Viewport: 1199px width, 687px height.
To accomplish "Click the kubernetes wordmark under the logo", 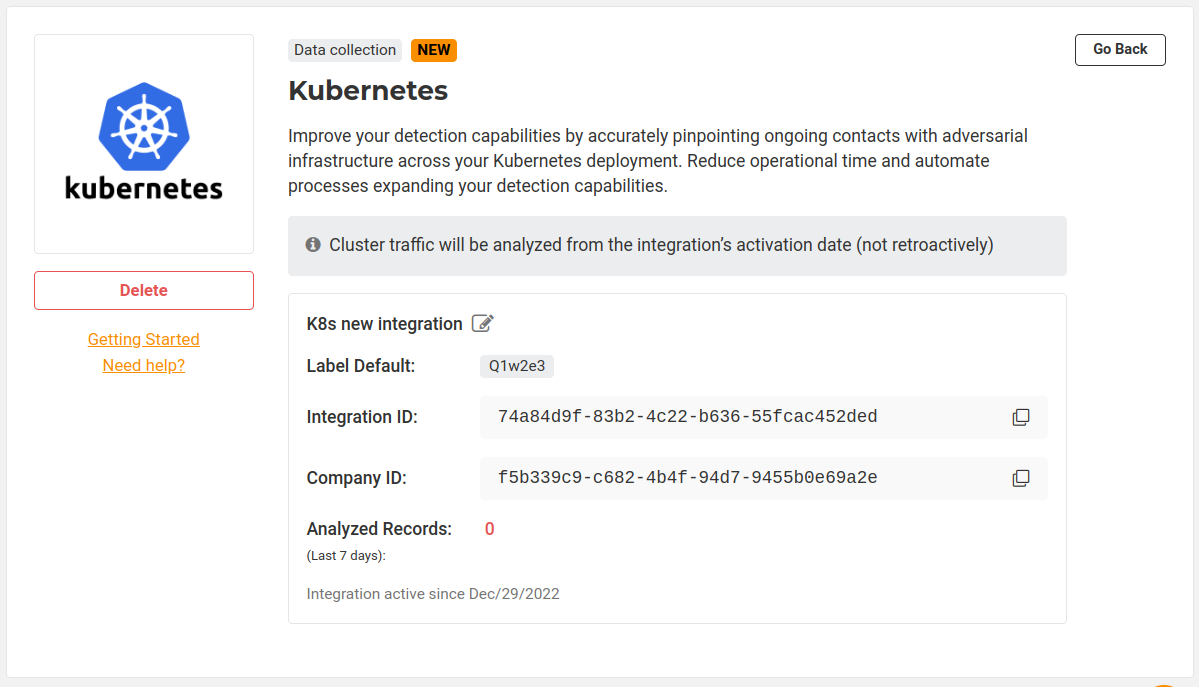I will click(x=144, y=187).
